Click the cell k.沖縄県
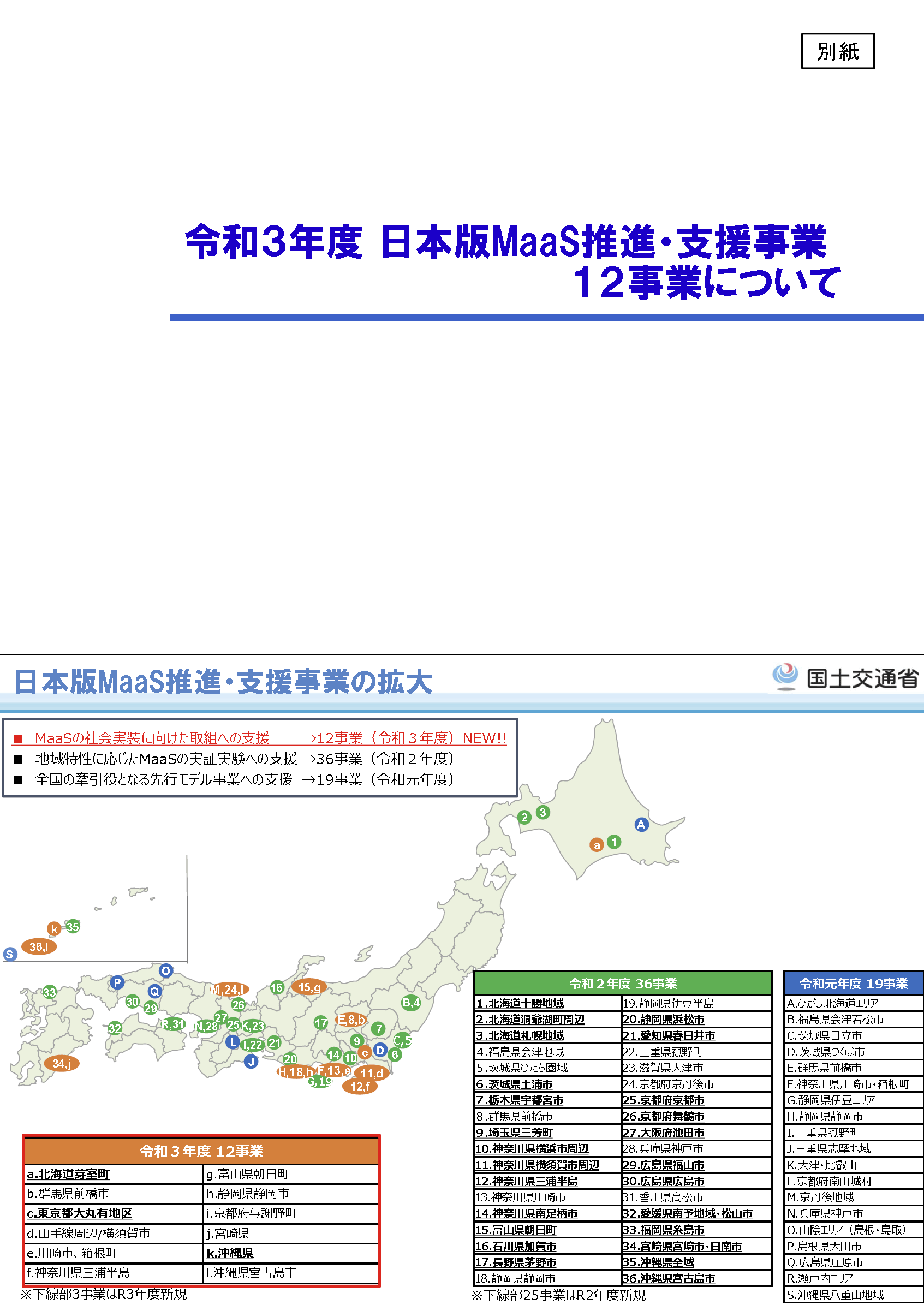This screenshot has height=1305, width=924. coord(291,1254)
